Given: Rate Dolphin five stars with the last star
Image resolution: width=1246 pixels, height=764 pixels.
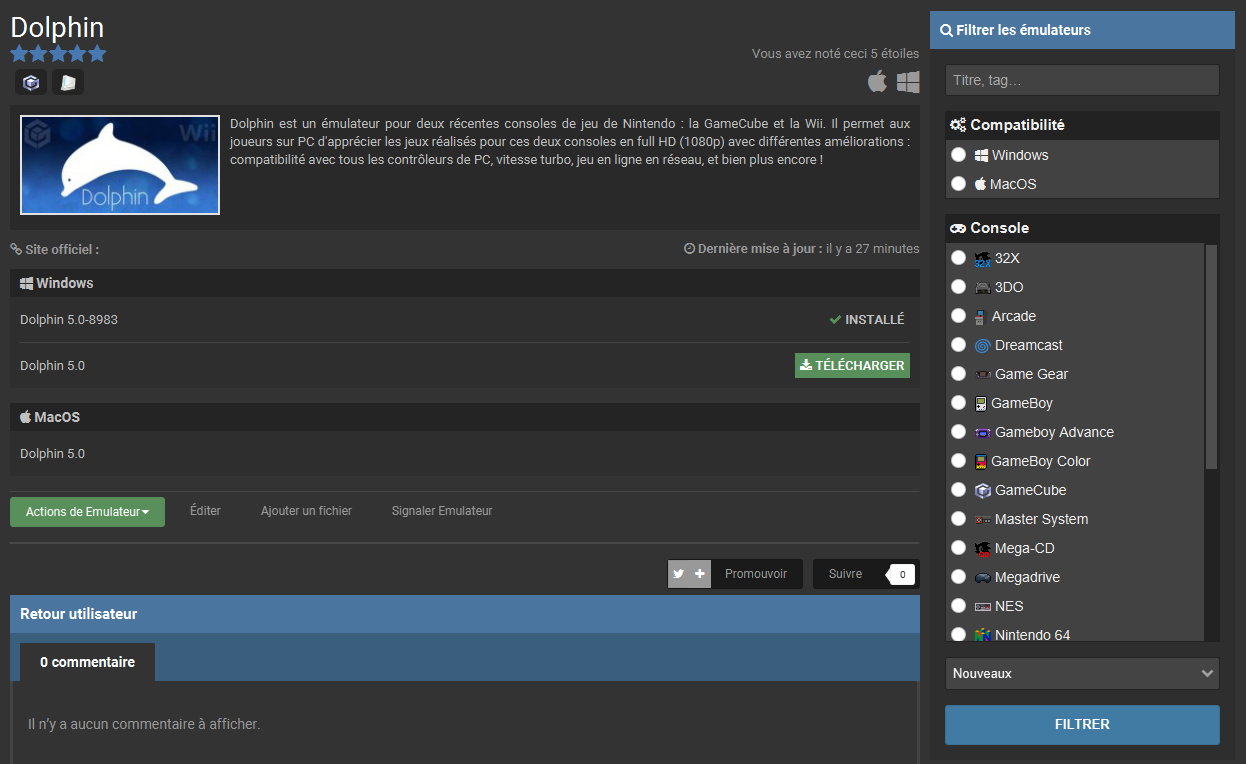Looking at the screenshot, I should point(97,54).
